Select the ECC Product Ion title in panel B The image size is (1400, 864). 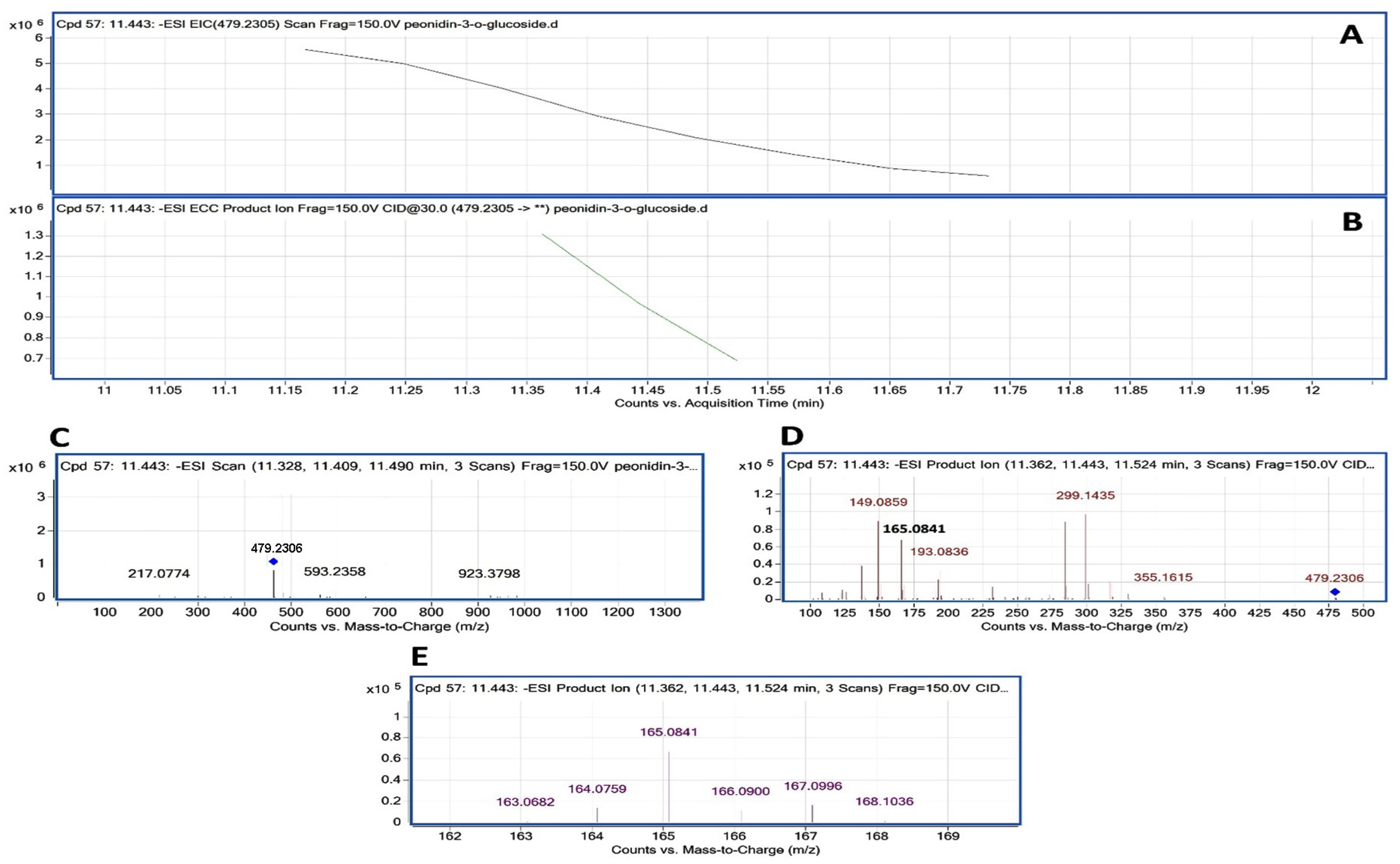tap(381, 208)
